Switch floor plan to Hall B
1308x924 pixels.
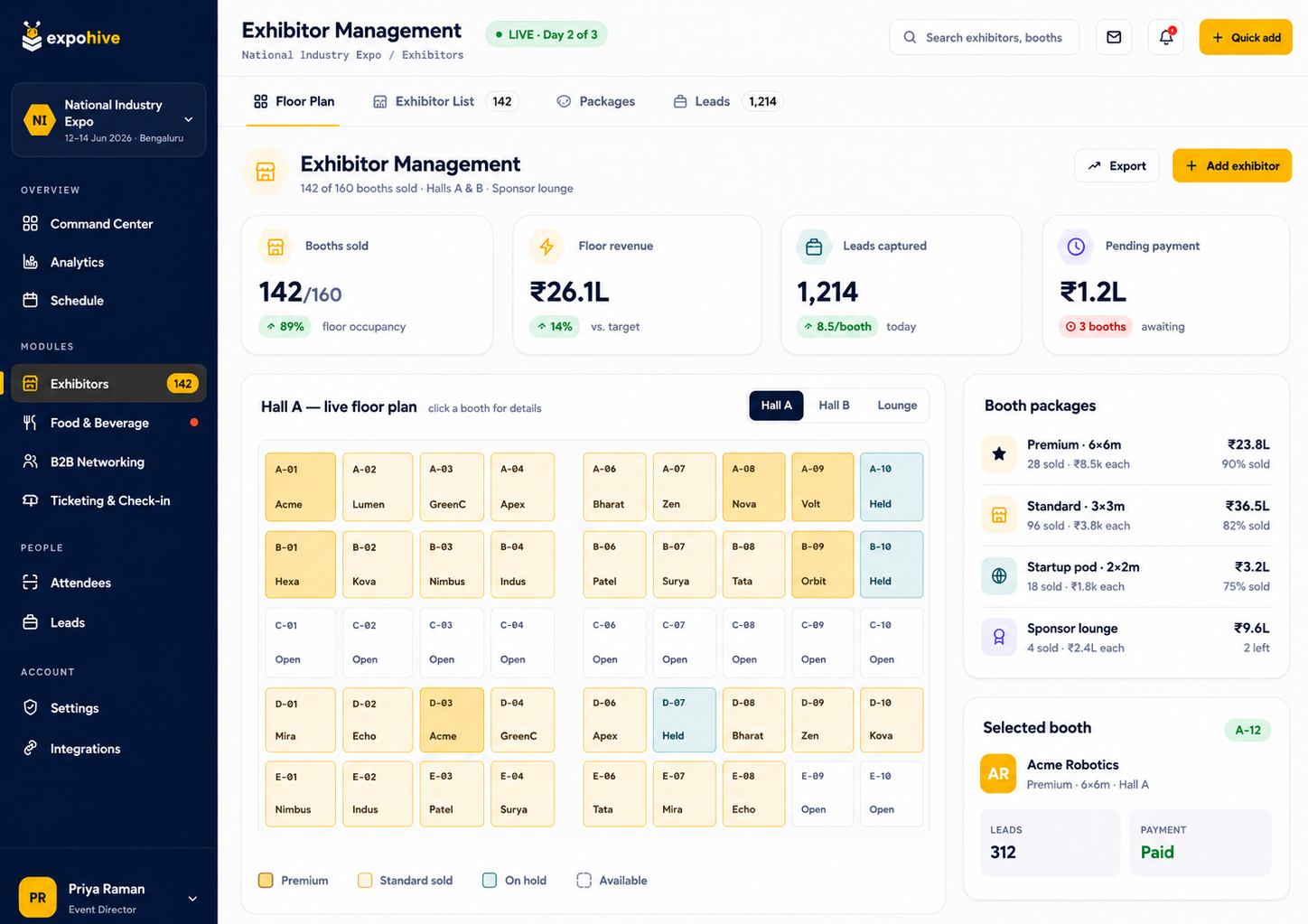[834, 406]
